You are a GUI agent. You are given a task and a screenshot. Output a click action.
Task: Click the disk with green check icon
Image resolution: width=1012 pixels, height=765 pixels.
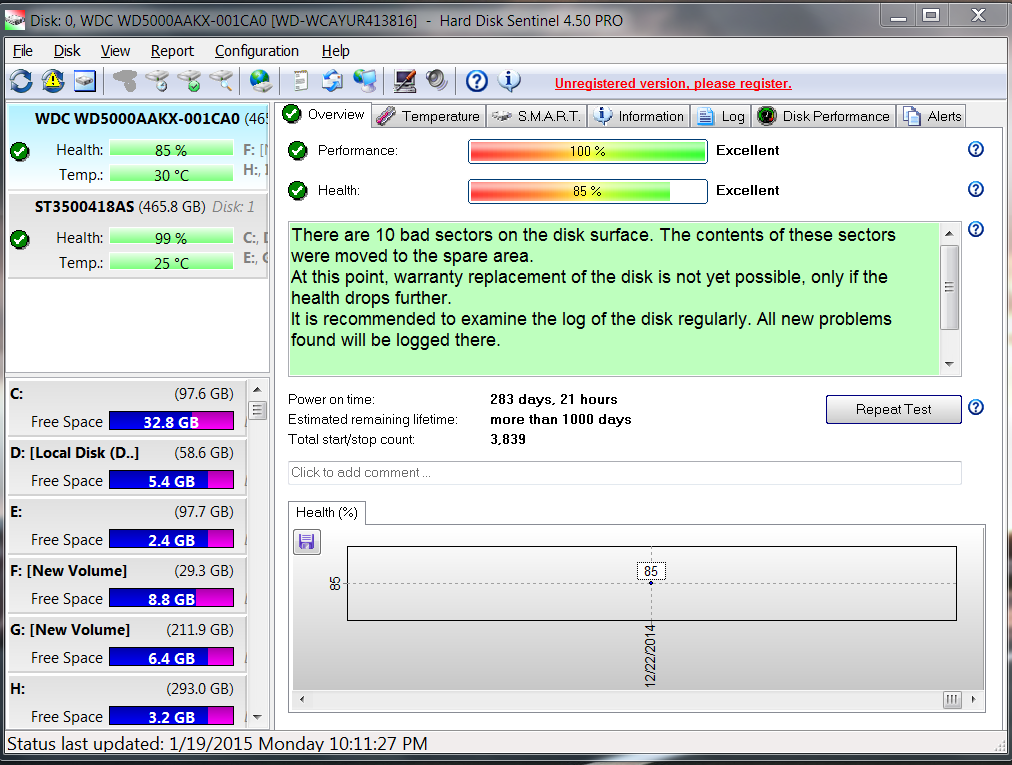click(x=190, y=81)
